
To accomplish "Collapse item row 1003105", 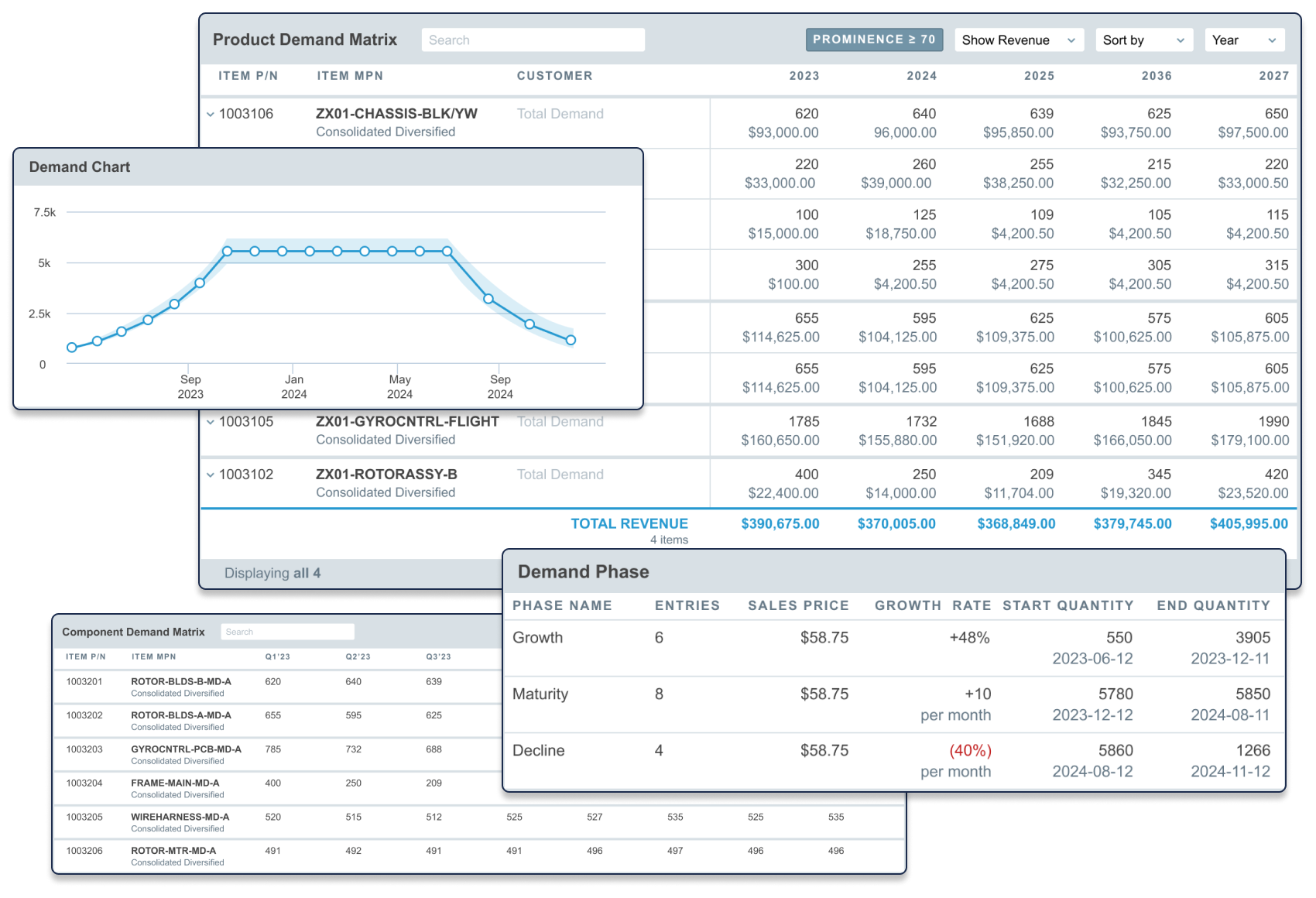I will pyautogui.click(x=211, y=422).
